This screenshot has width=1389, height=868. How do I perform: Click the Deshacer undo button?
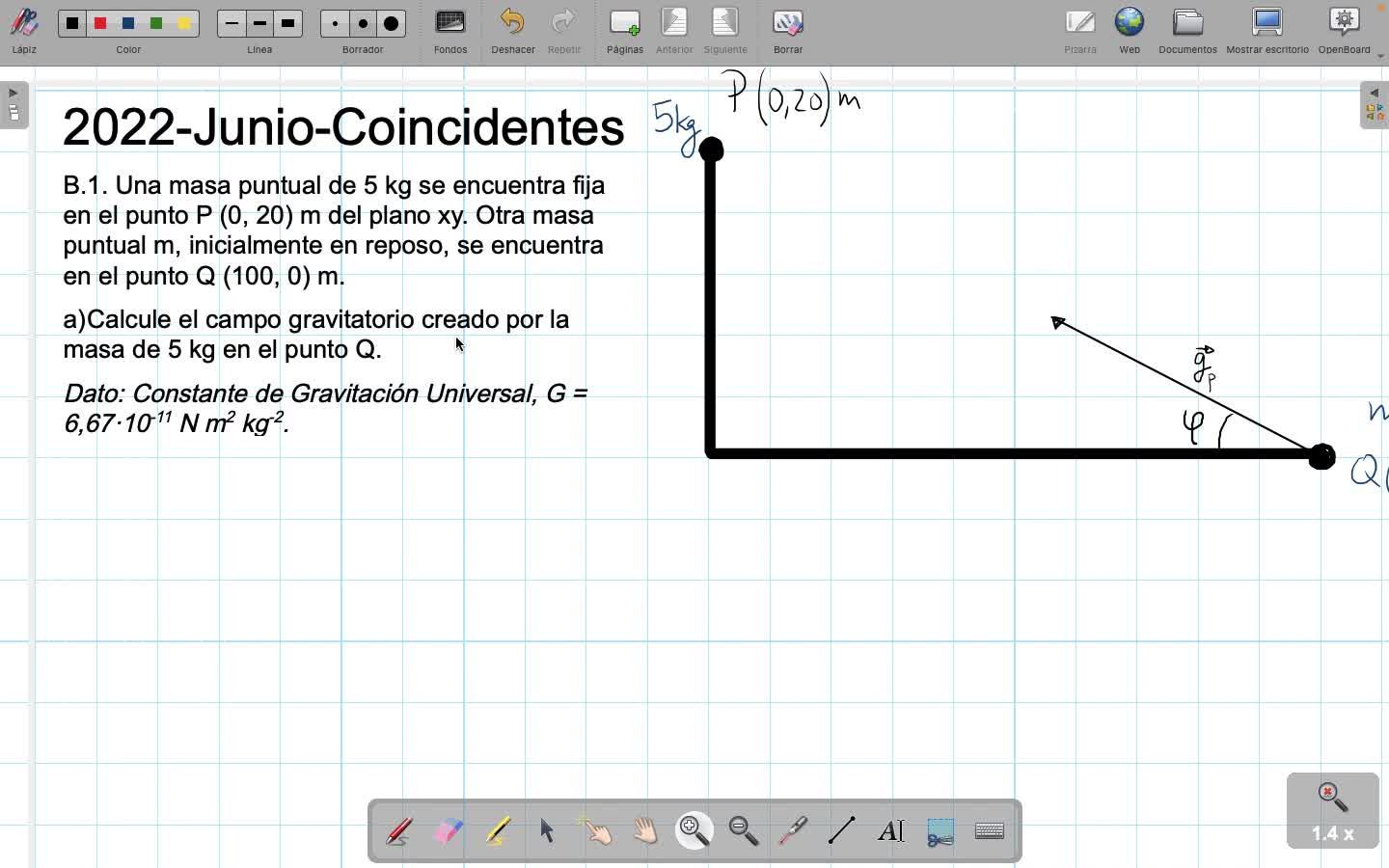click(x=513, y=31)
